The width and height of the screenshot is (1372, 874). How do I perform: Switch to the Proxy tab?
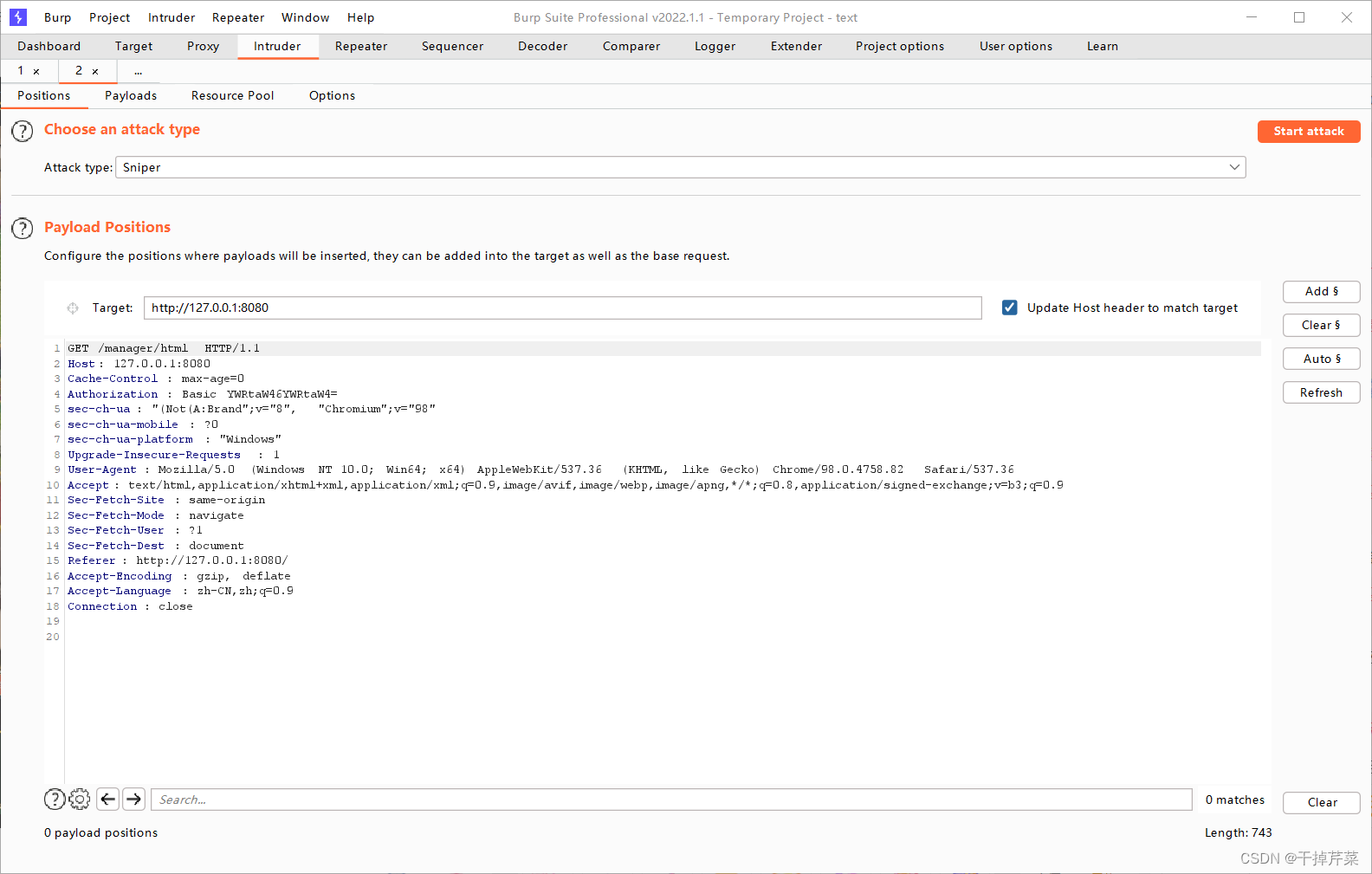click(204, 46)
